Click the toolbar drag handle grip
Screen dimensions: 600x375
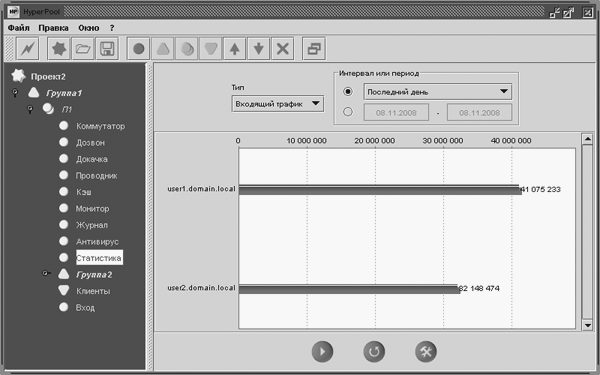coord(10,49)
